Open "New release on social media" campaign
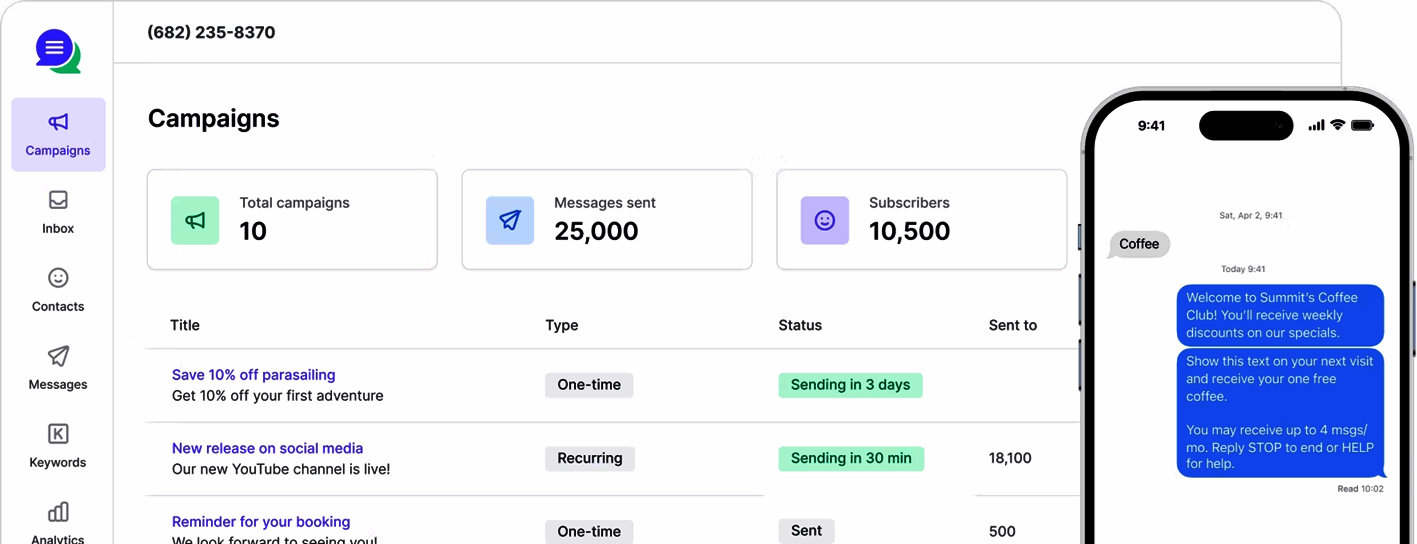 (267, 449)
